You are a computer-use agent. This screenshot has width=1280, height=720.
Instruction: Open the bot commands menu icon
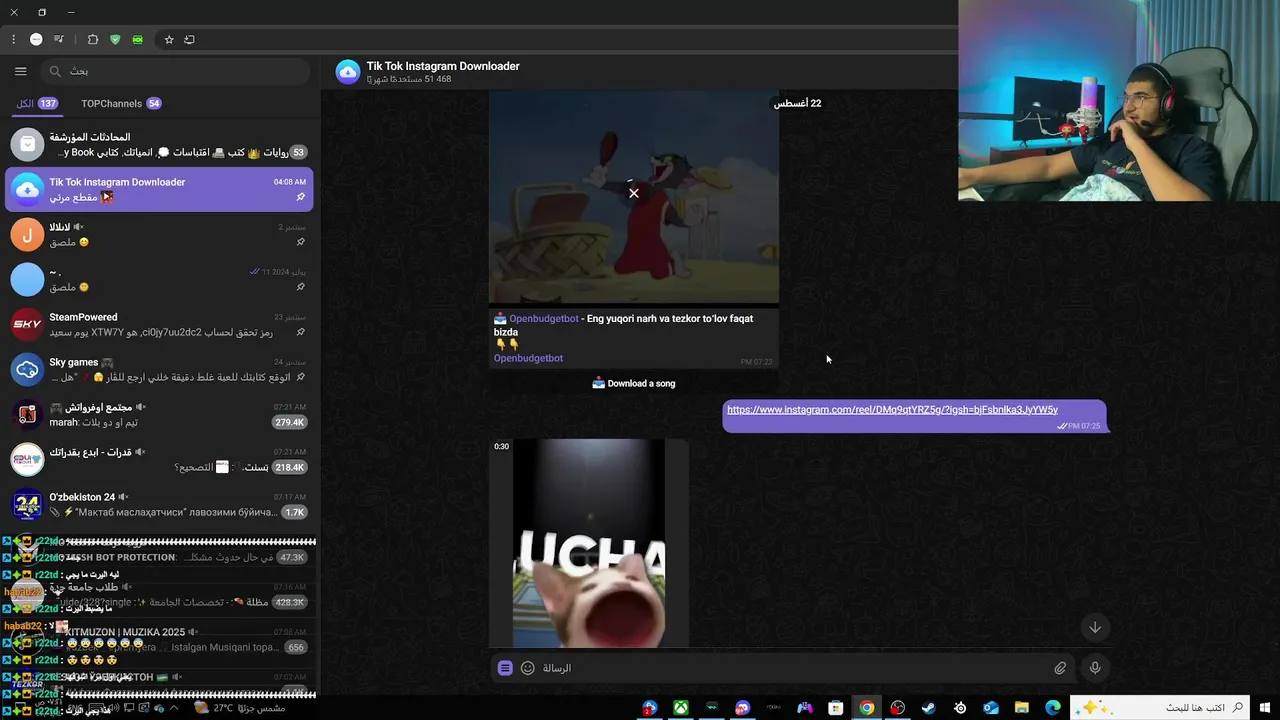click(505, 668)
